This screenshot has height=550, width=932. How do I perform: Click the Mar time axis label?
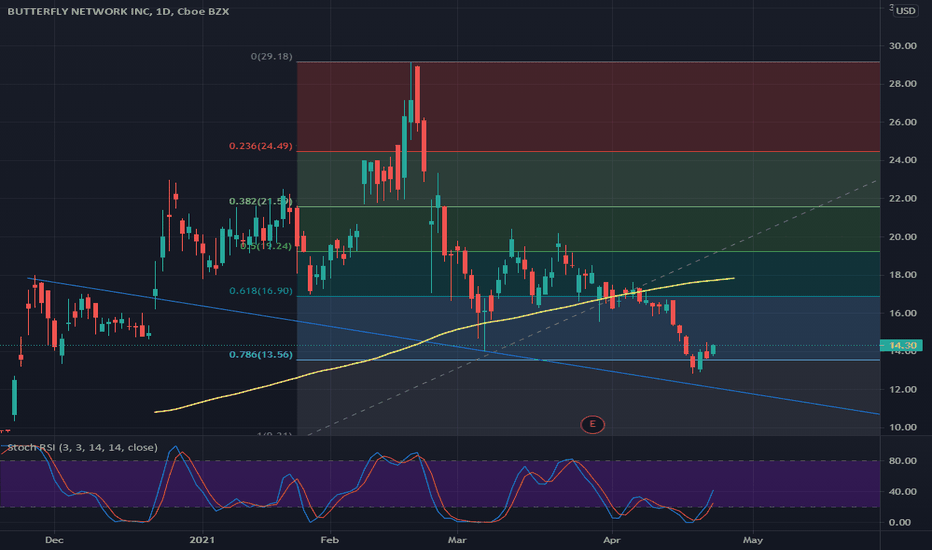(x=457, y=540)
